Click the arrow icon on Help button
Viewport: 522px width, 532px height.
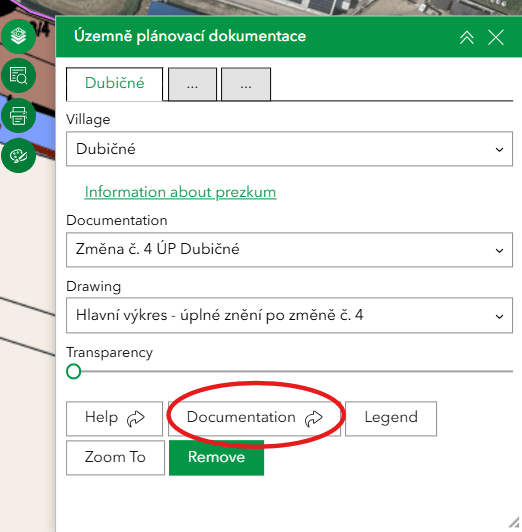tap(136, 418)
